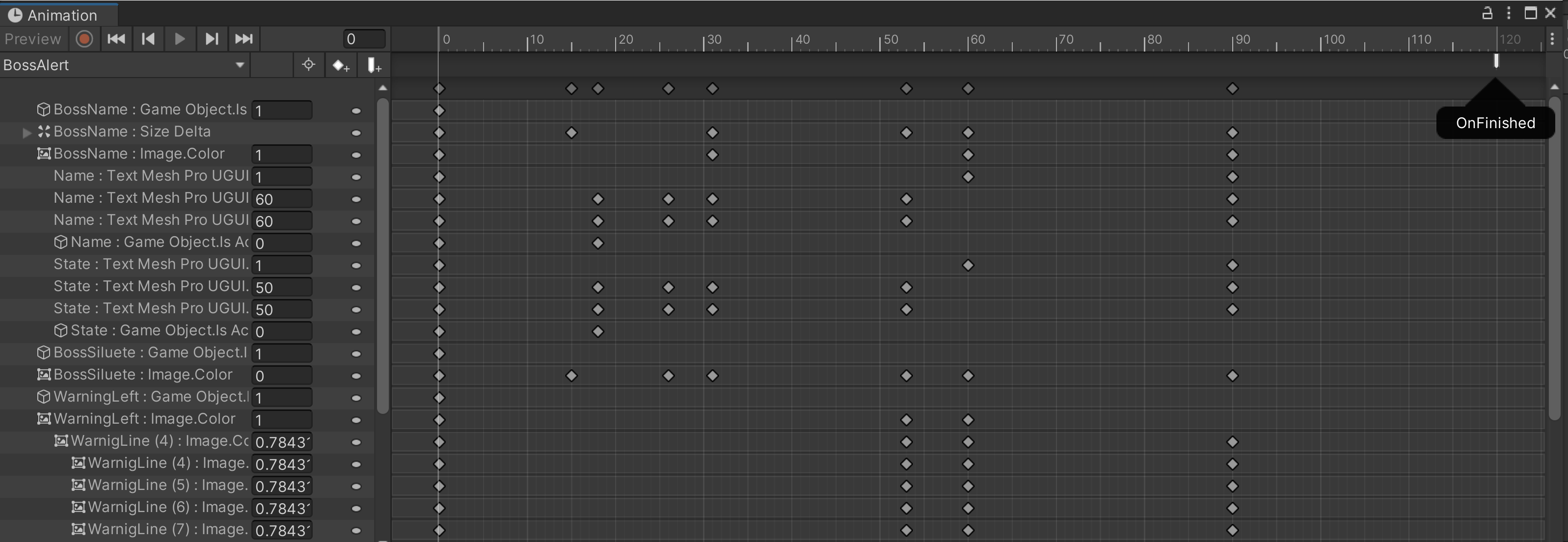Screen dimensions: 1568x542
Task: Play the BossAlert animation clip
Action: coord(180,39)
